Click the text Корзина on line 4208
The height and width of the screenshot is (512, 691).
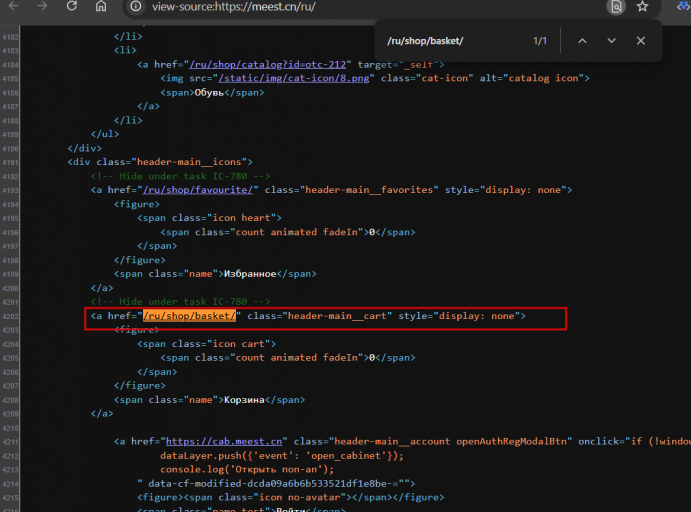[x=244, y=400]
